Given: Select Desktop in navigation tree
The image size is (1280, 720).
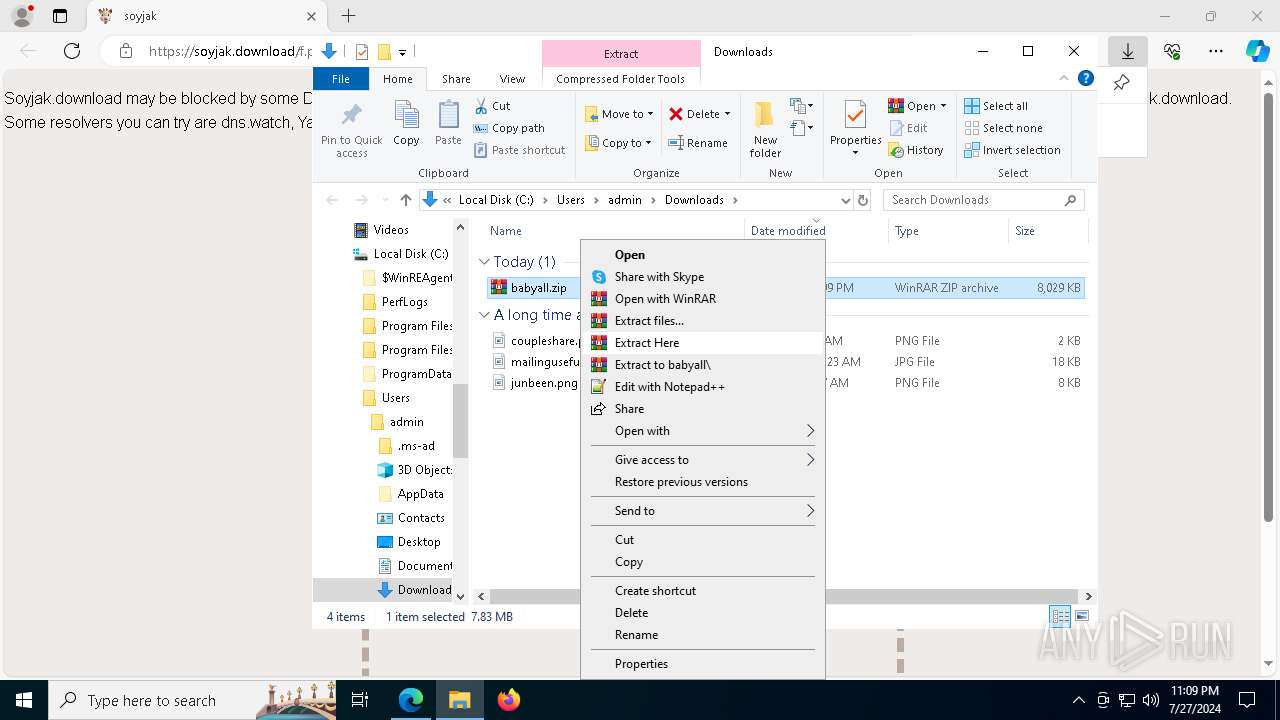Looking at the screenshot, I should pyautogui.click(x=418, y=542).
